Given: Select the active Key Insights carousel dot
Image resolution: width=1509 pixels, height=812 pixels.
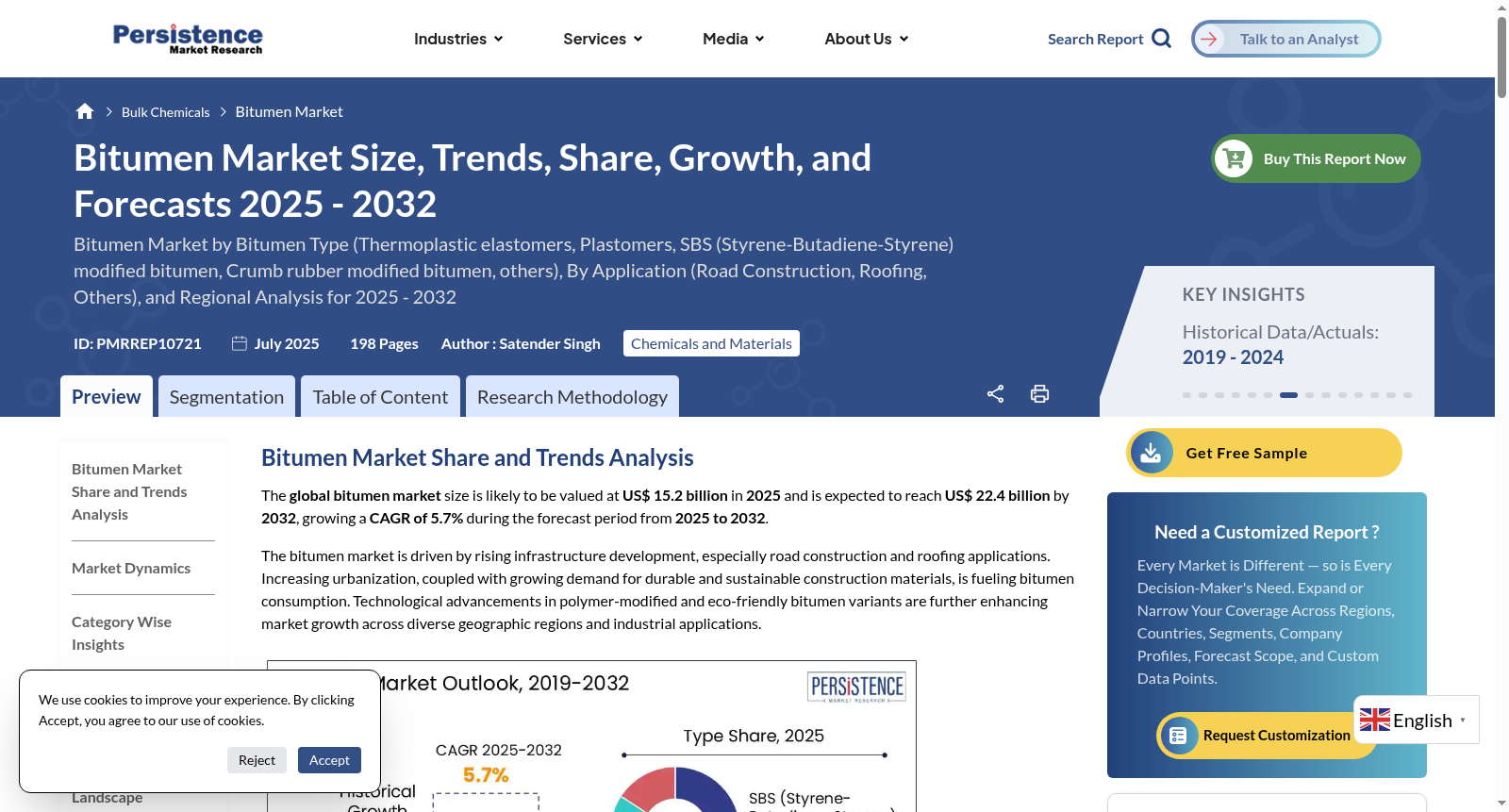Looking at the screenshot, I should point(1288,395).
